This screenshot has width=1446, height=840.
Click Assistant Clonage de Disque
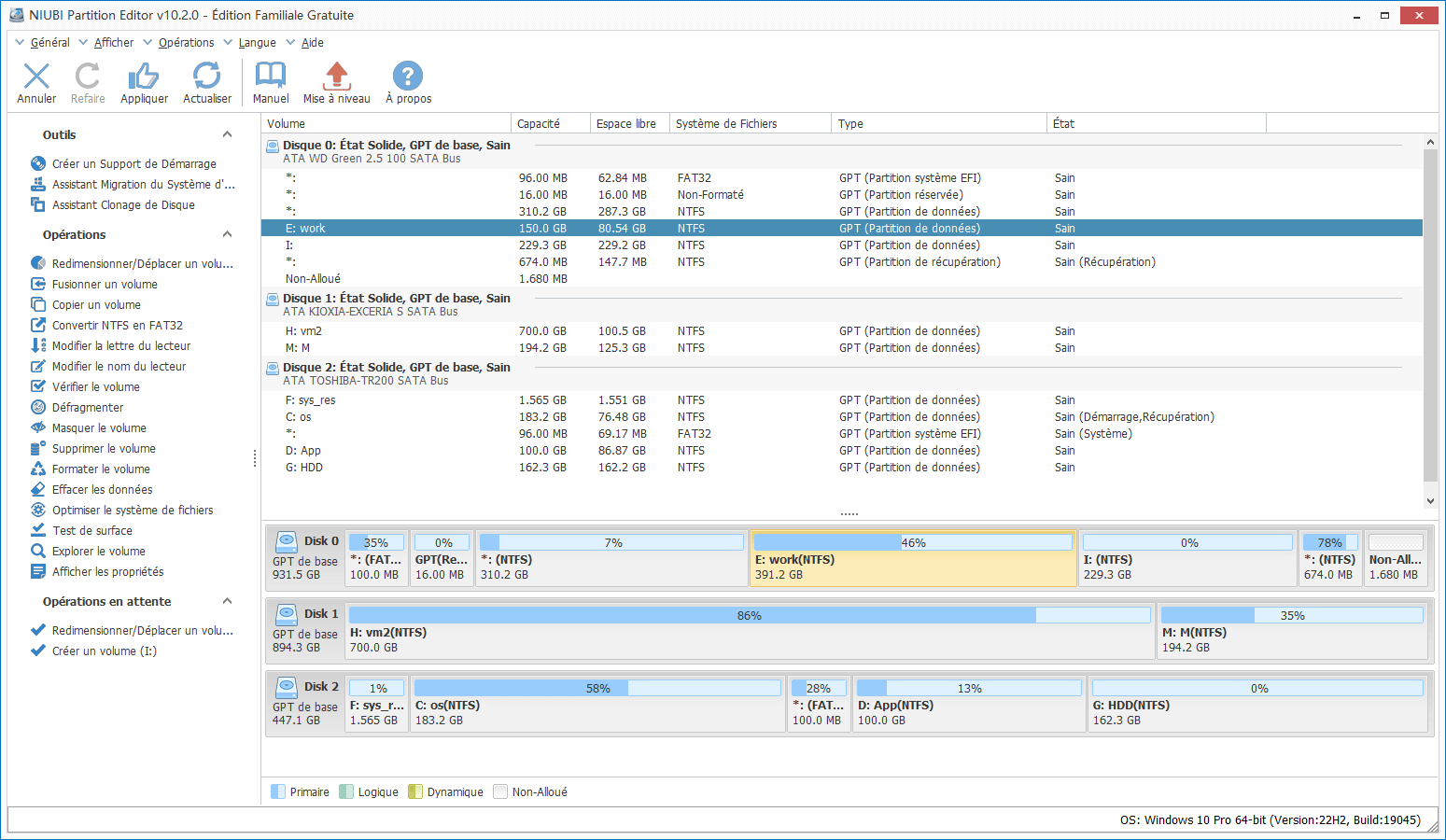[123, 205]
